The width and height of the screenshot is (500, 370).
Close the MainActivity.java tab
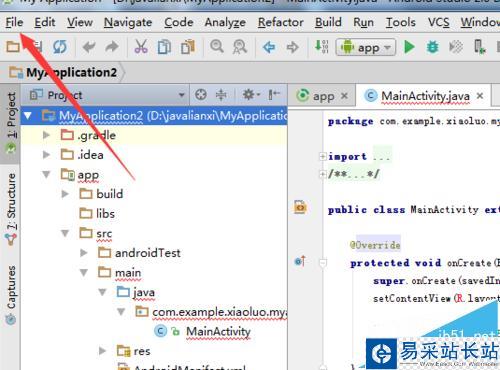[x=480, y=96]
